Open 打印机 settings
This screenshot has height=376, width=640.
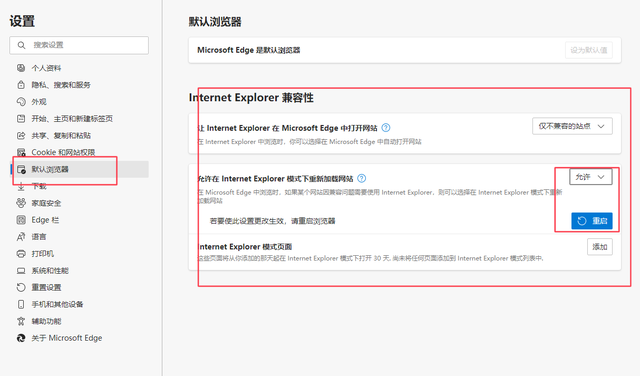[x=80, y=254]
